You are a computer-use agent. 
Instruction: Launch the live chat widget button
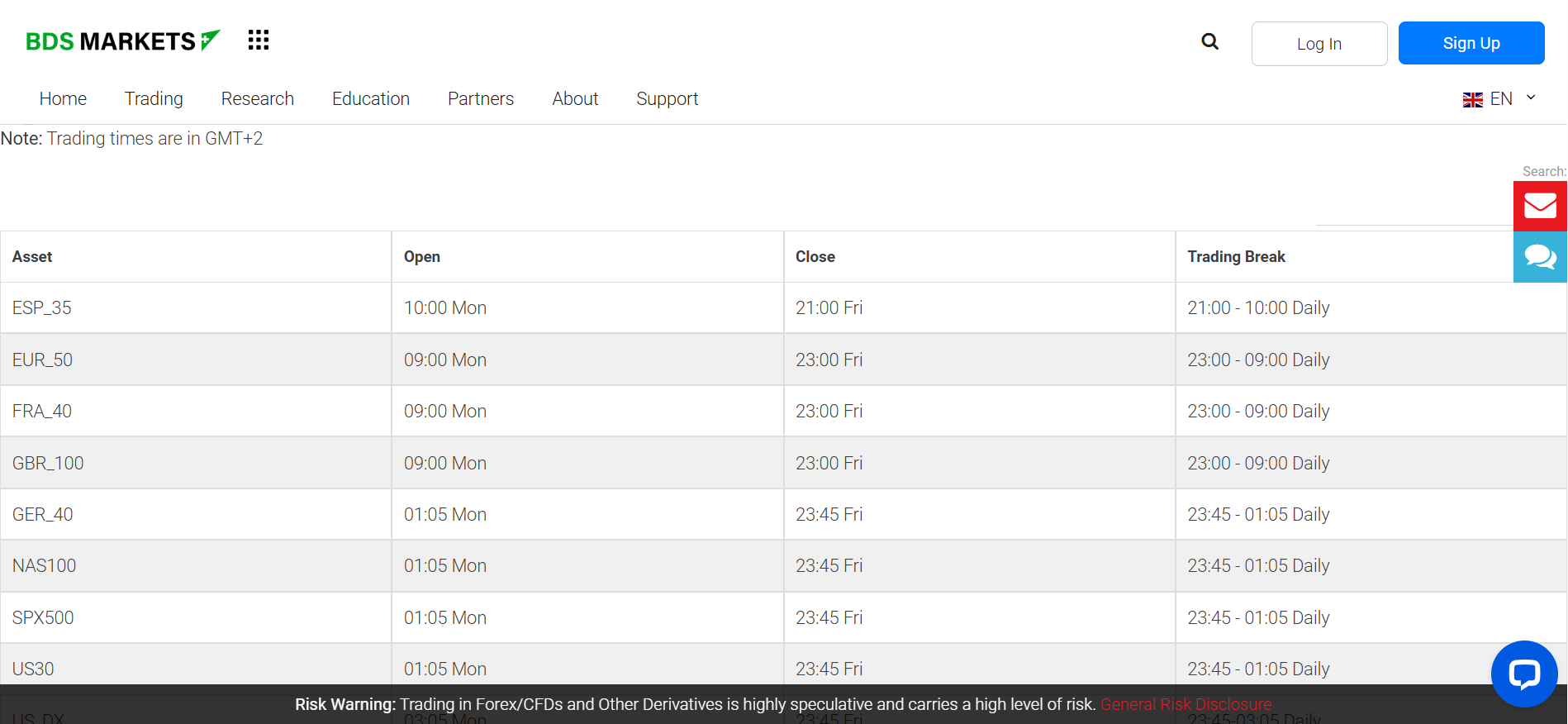(1523, 674)
